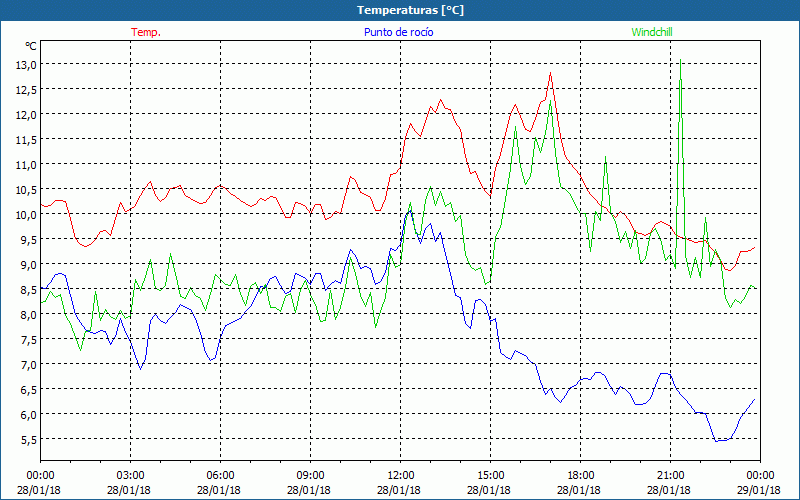The image size is (800, 500).
Task: Click the 12:00 time axis label
Action: tap(401, 476)
